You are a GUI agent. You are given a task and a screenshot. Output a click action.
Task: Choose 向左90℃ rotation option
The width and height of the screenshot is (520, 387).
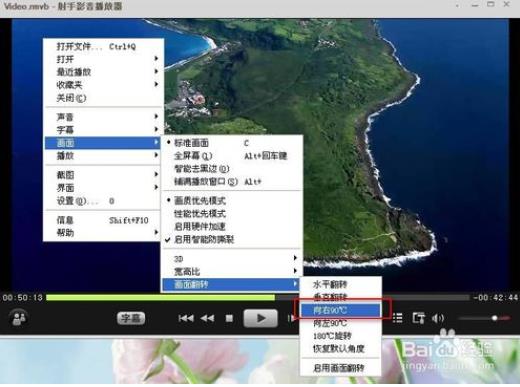(341, 323)
